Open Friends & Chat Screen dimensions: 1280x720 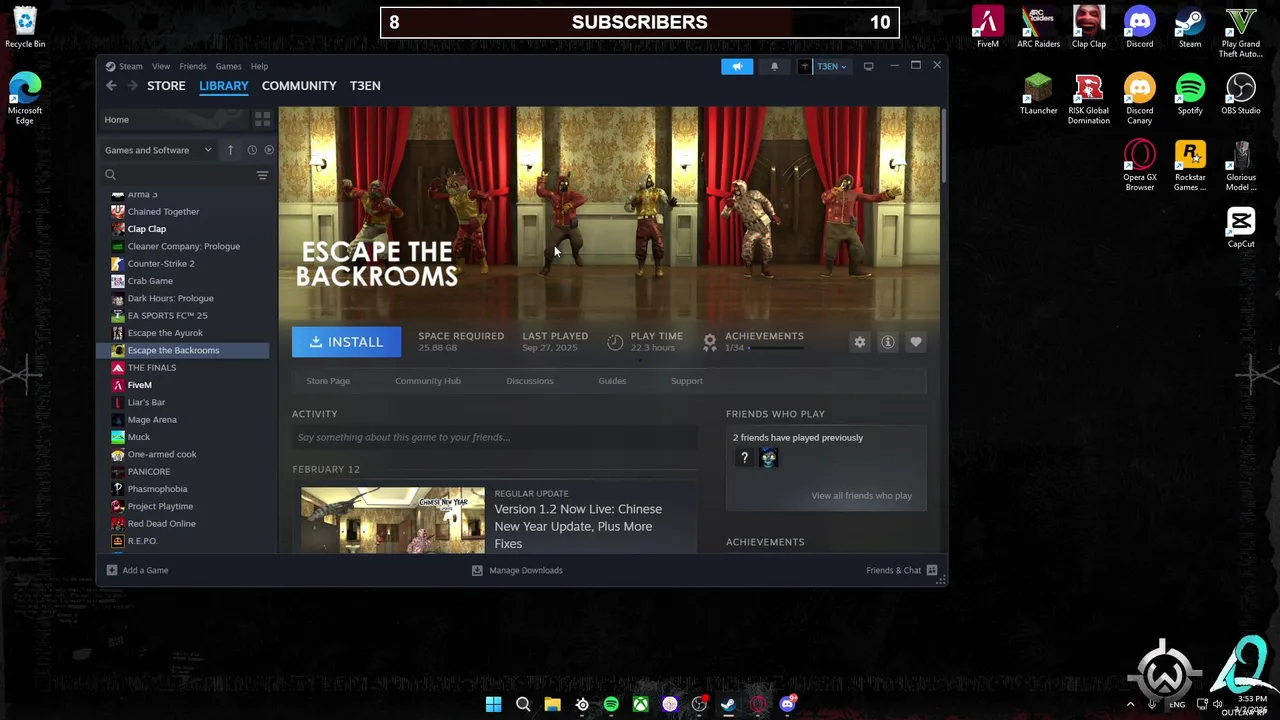[x=902, y=570]
